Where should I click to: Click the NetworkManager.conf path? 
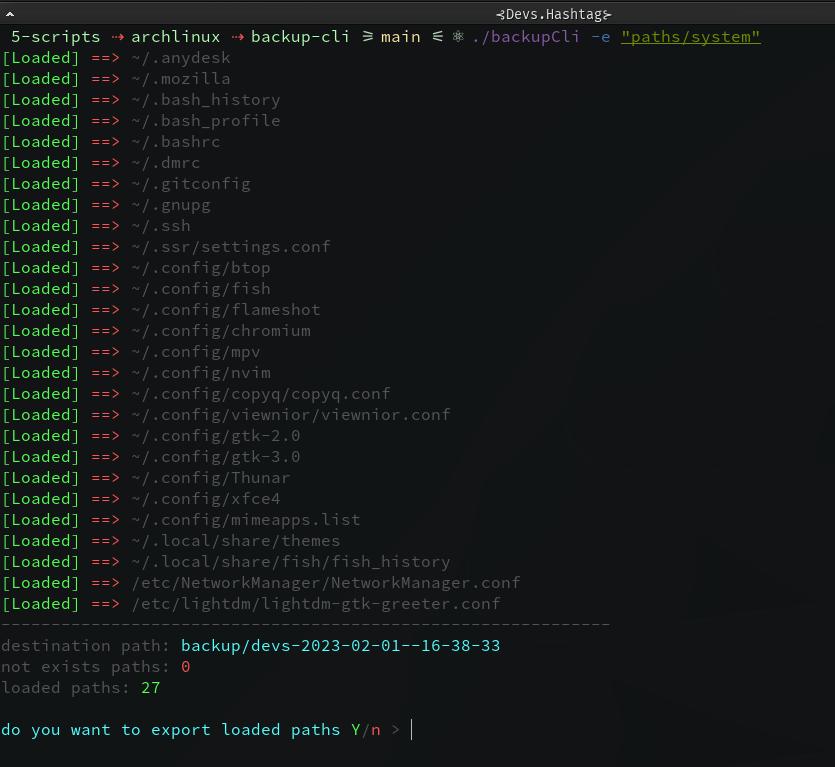(x=325, y=583)
